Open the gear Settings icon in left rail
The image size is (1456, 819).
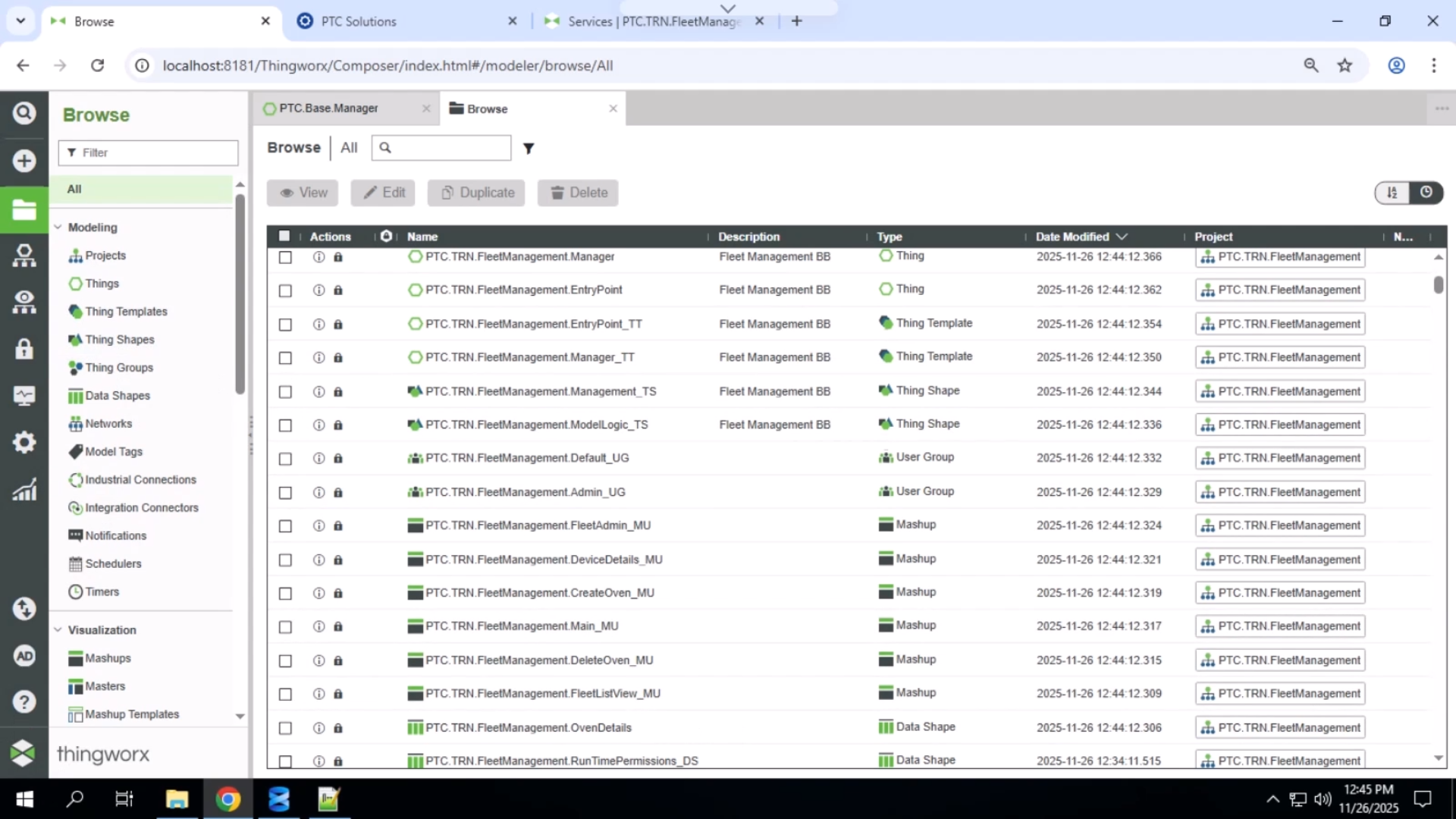coord(24,442)
